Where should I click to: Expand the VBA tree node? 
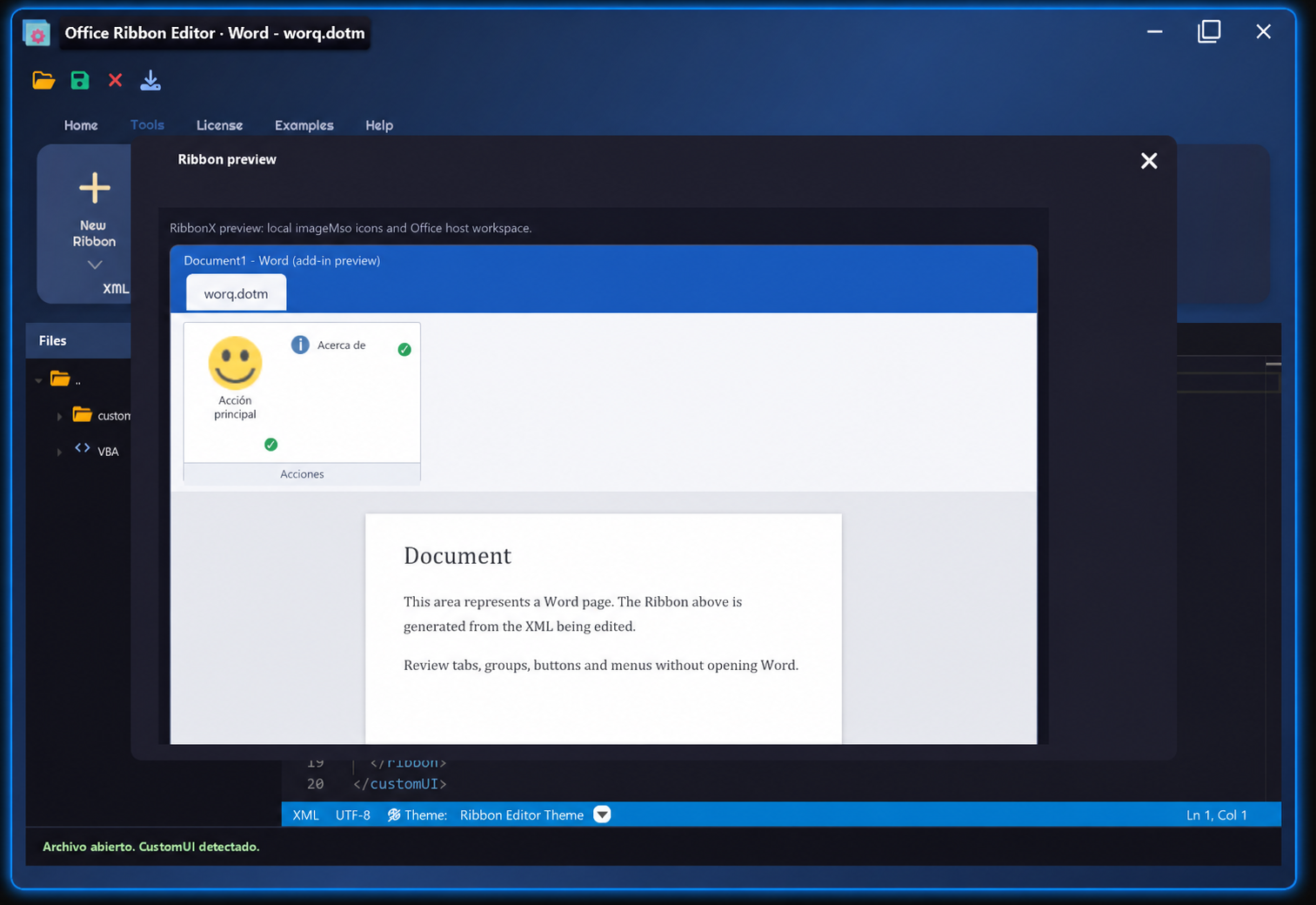[x=59, y=452]
